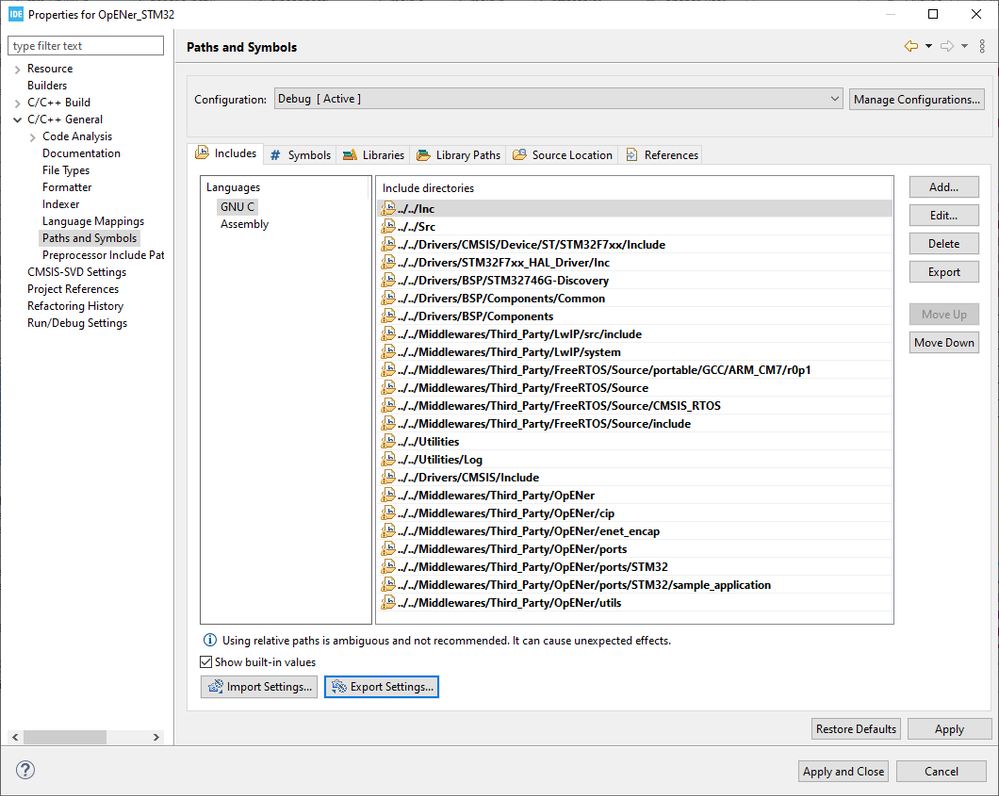The image size is (999, 796).
Task: Select File Types in the tree
Action: (66, 170)
